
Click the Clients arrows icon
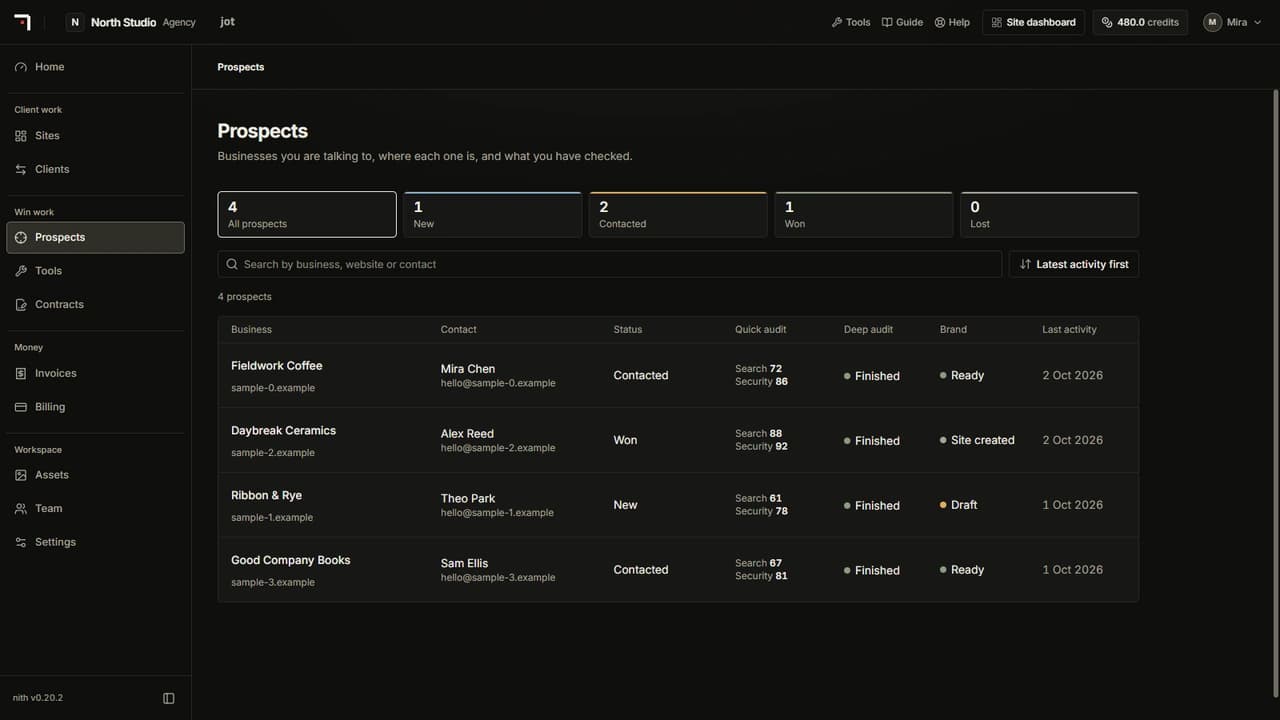click(x=21, y=170)
